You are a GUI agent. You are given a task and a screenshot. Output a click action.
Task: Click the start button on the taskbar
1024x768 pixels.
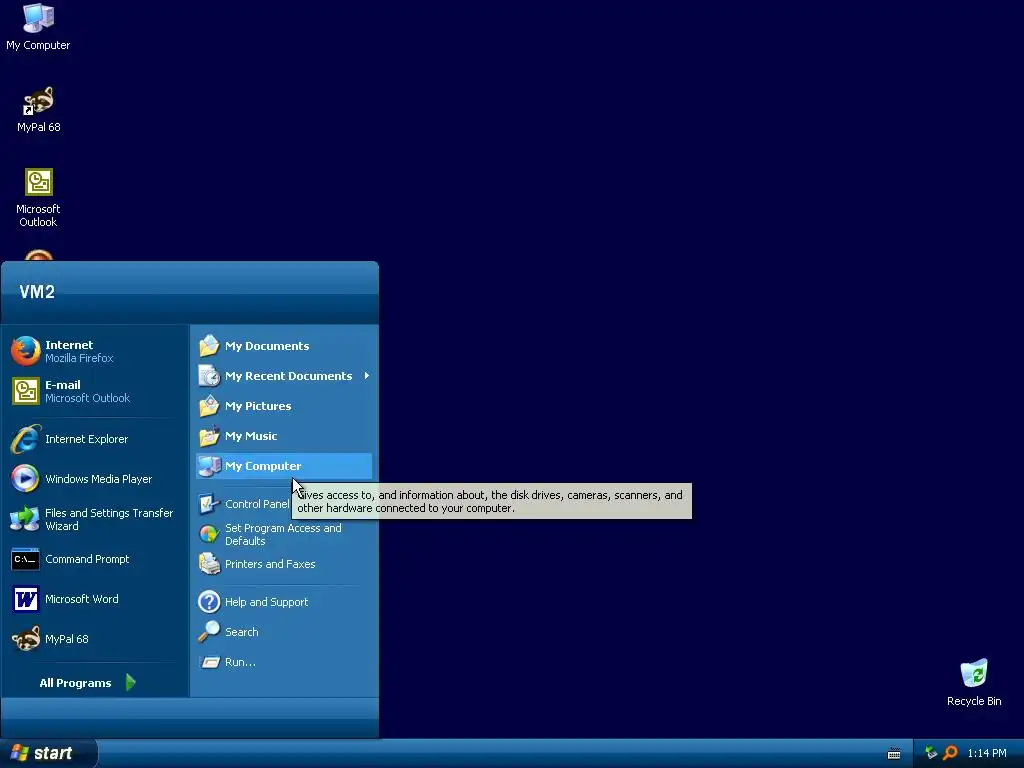click(x=48, y=753)
